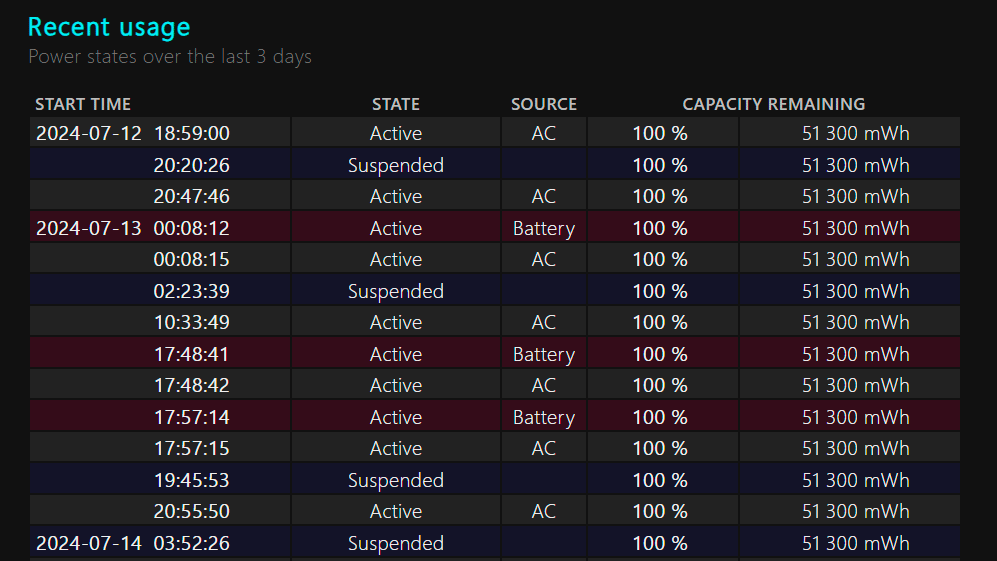Click the SOURCE column header
Screen dimensions: 997x561
tap(544, 104)
